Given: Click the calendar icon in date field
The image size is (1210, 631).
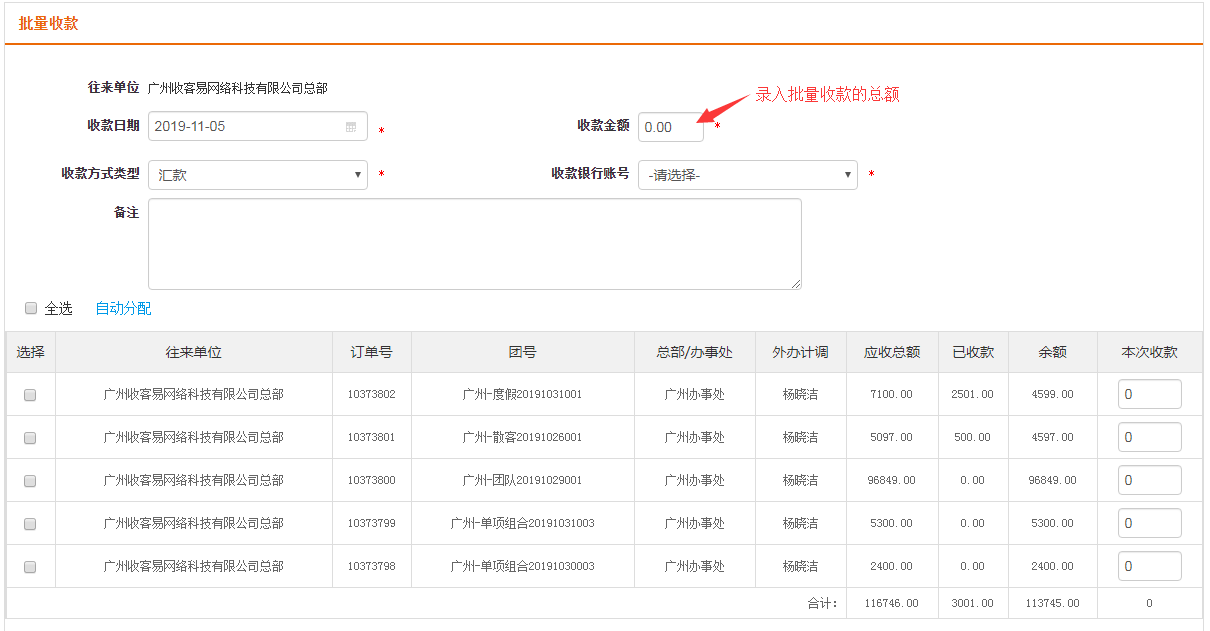Looking at the screenshot, I should pos(351,127).
